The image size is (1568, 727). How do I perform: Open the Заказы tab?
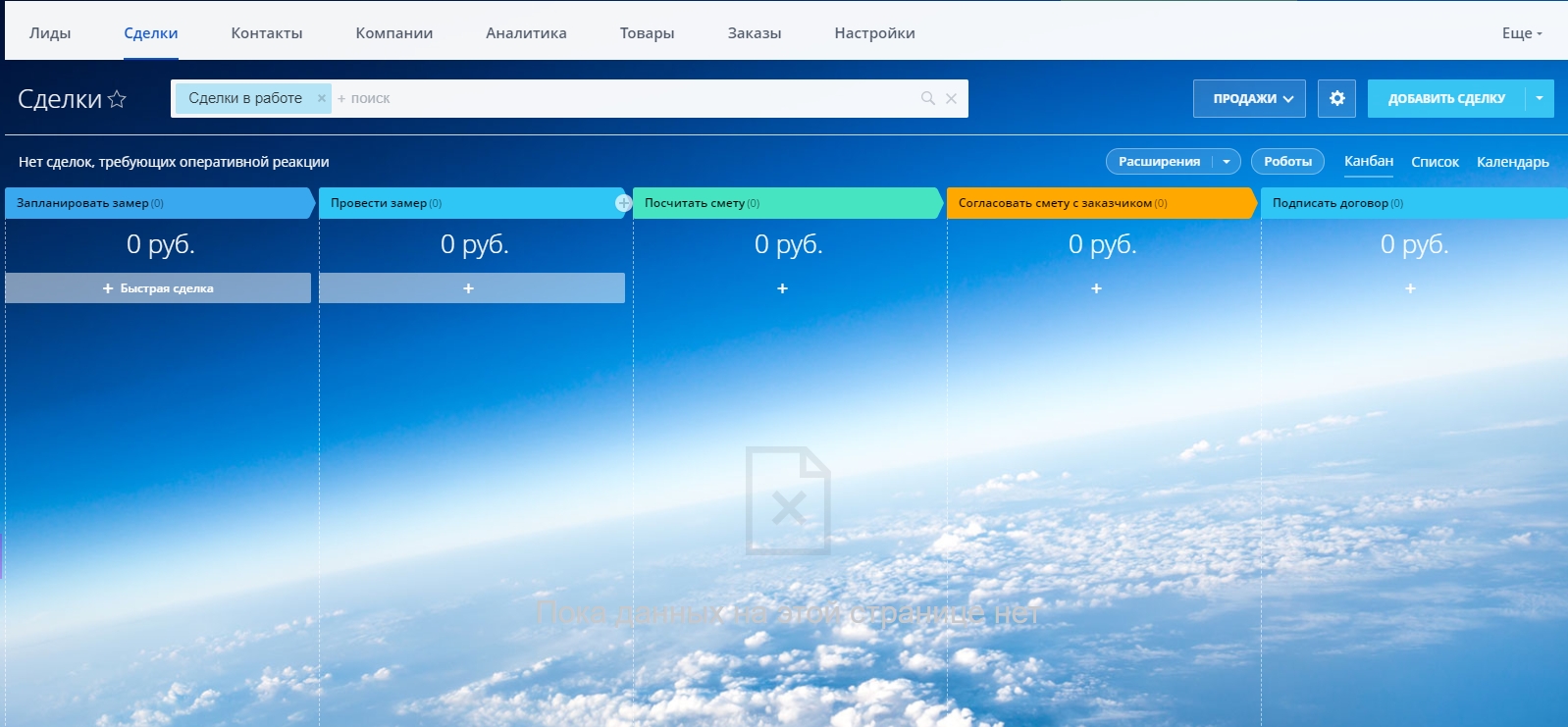755,33
